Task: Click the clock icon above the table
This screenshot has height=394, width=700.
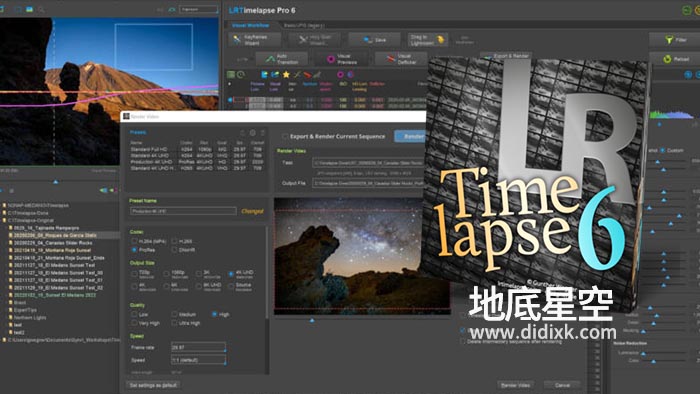Action: pyautogui.click(x=241, y=75)
